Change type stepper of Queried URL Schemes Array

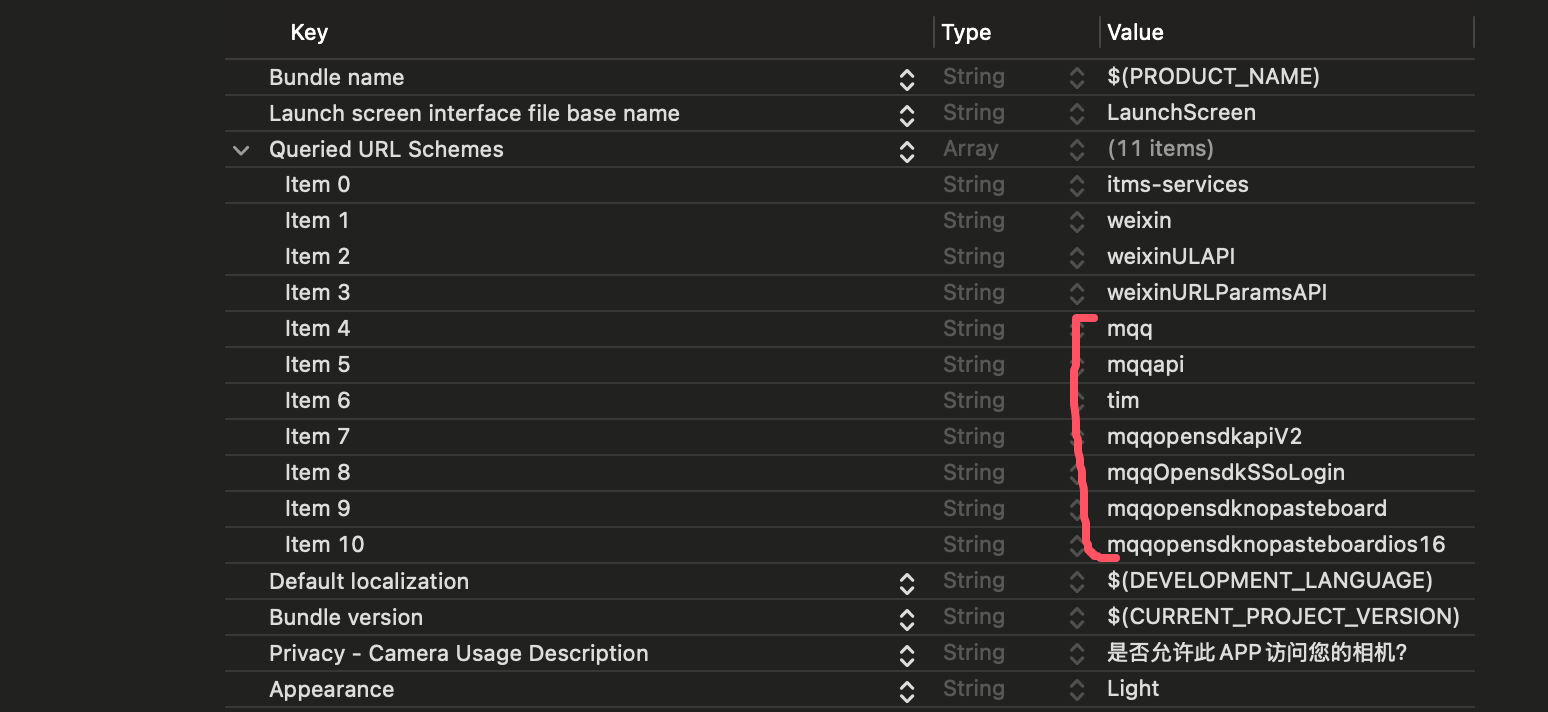tap(1076, 150)
